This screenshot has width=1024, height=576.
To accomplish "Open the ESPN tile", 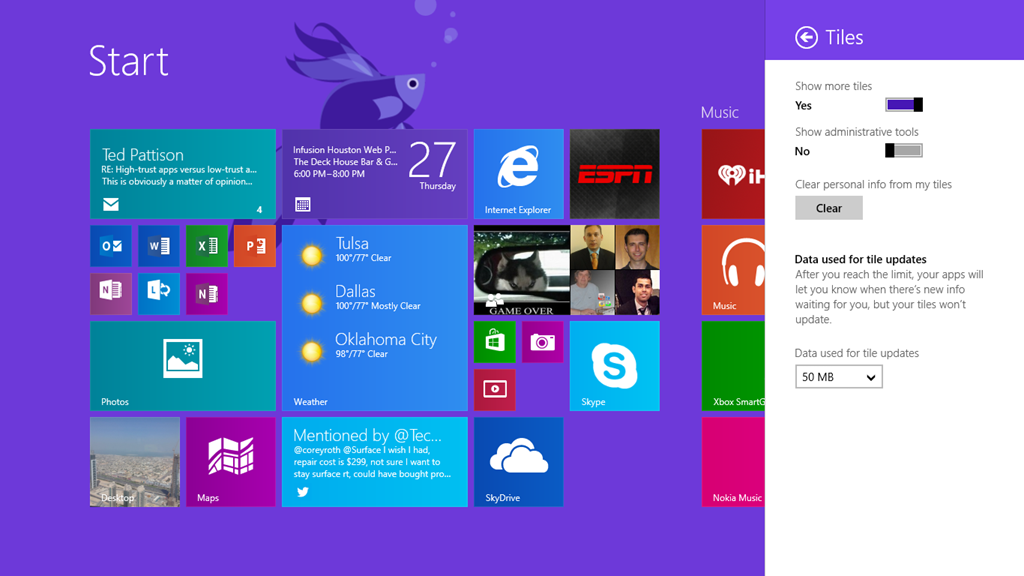I will pos(615,174).
